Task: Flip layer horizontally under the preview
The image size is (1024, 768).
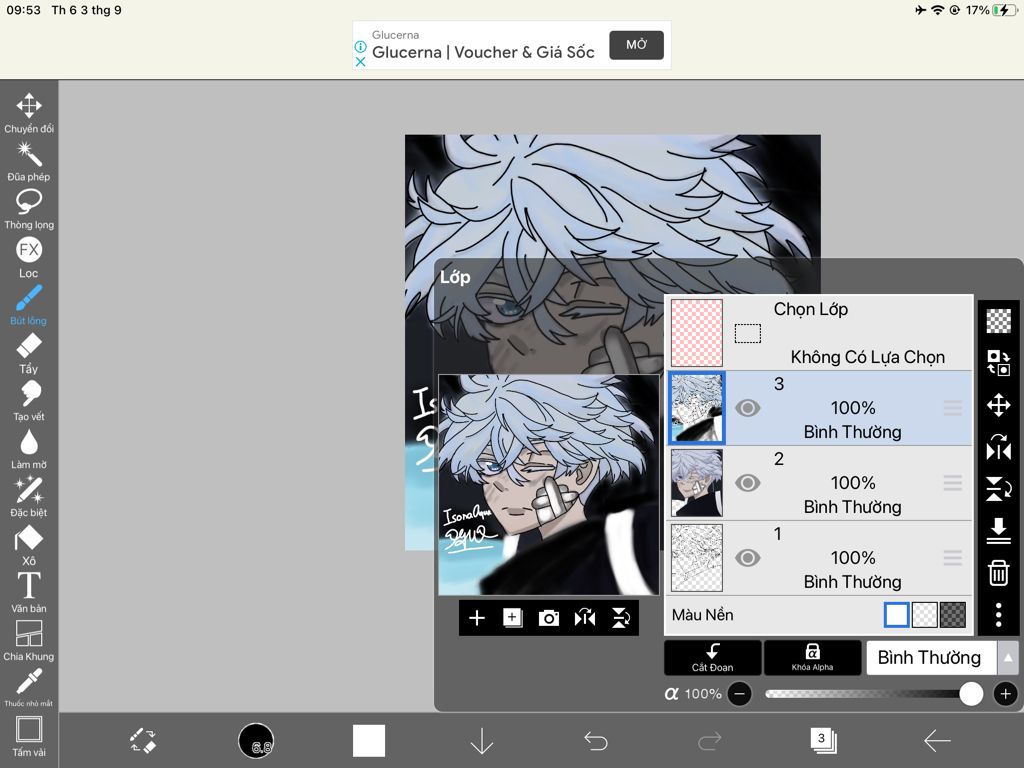Action: click(x=584, y=618)
